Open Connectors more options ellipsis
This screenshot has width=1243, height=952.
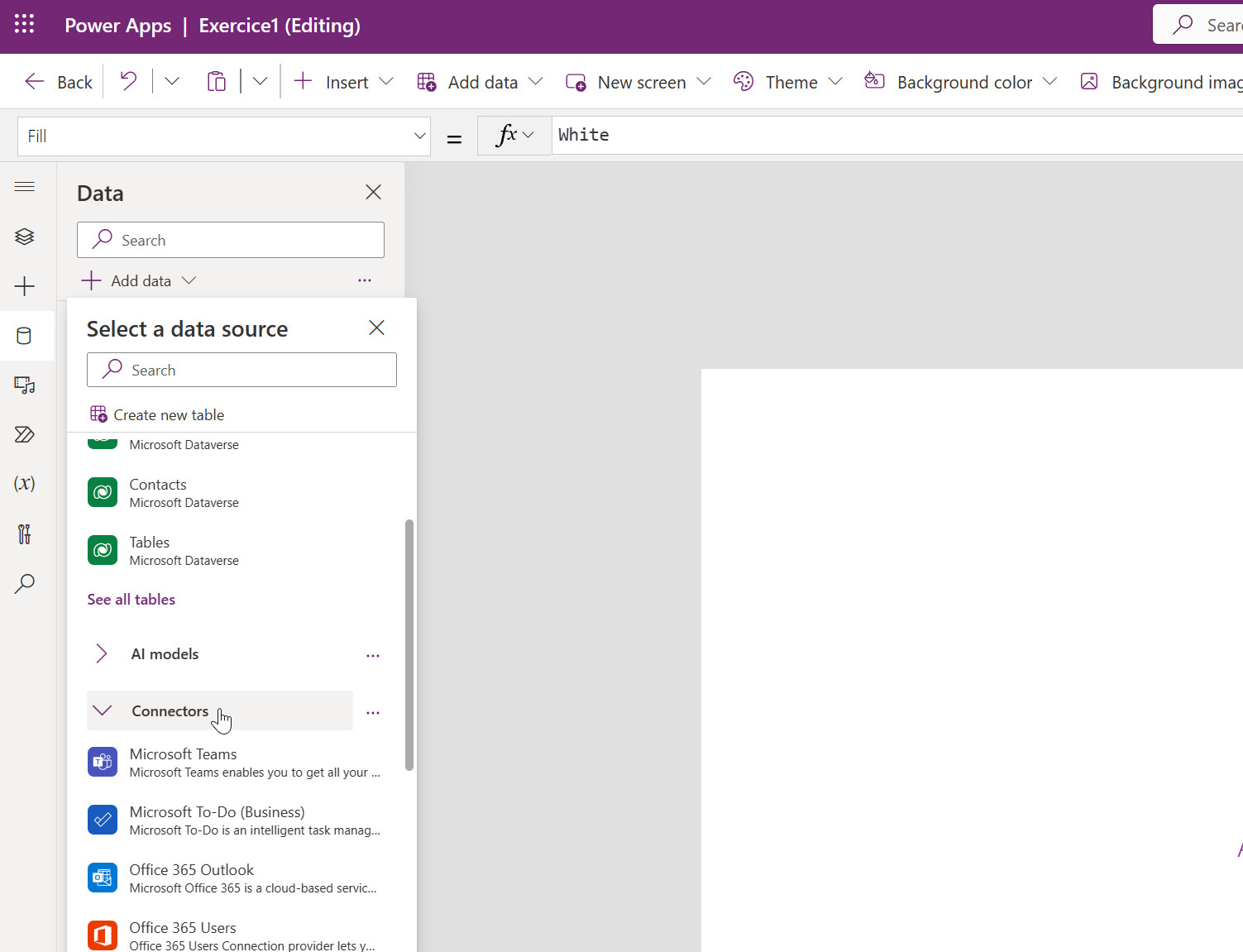373,712
